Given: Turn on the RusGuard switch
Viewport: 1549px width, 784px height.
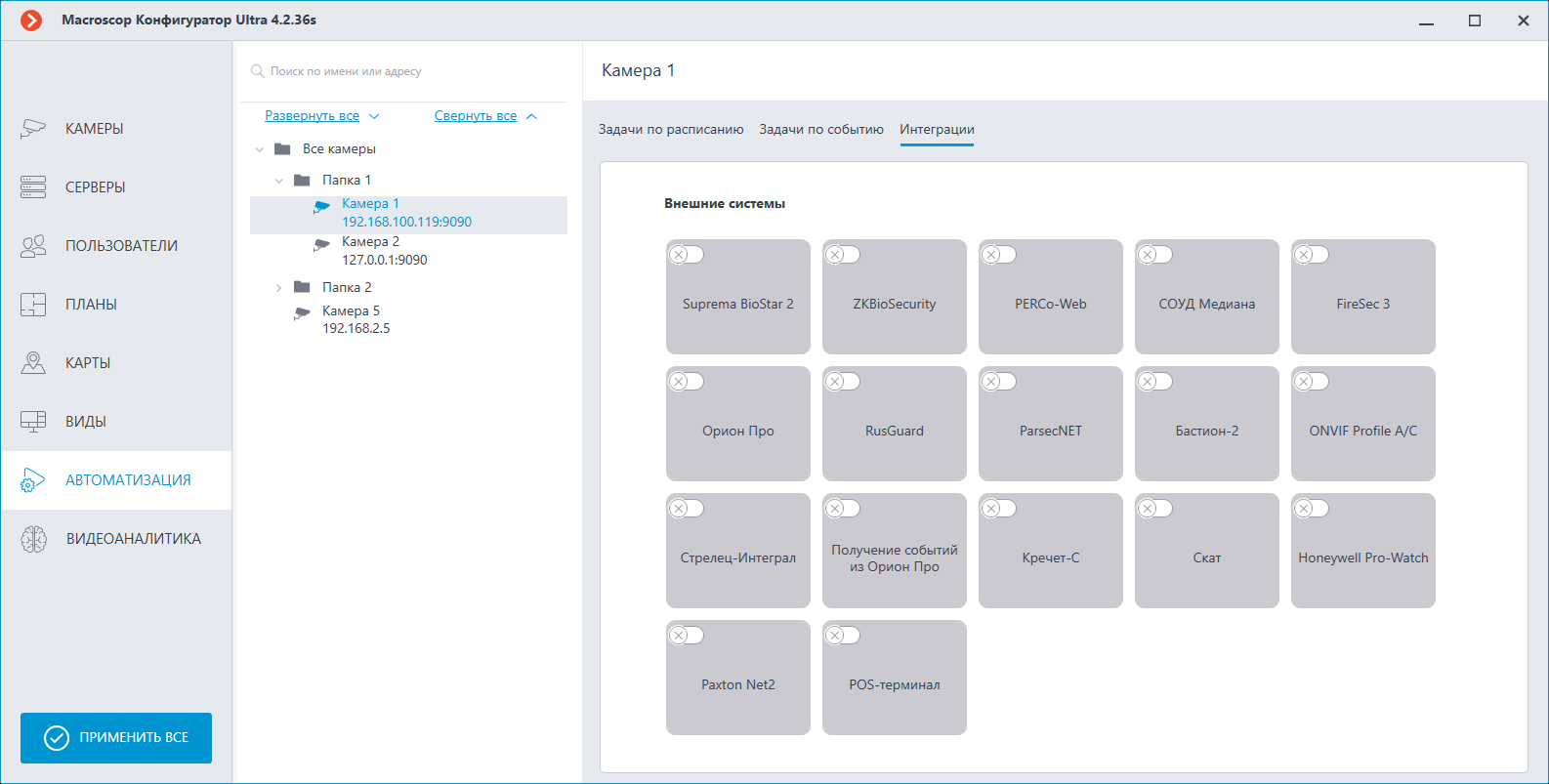Looking at the screenshot, I should (843, 381).
